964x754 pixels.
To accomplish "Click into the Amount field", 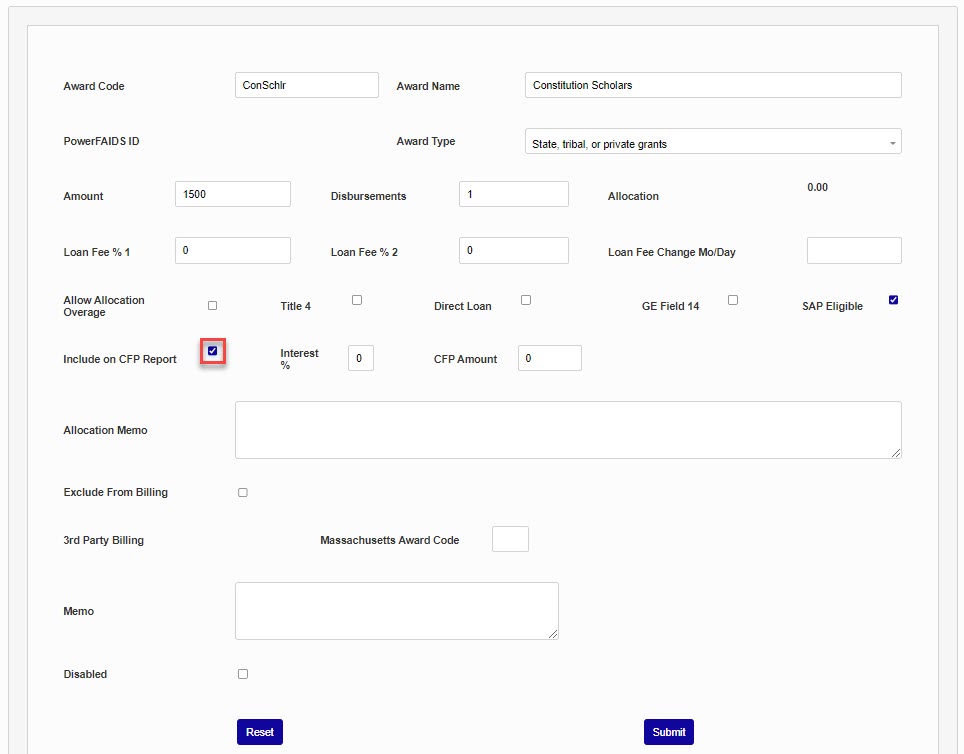I will coord(232,194).
